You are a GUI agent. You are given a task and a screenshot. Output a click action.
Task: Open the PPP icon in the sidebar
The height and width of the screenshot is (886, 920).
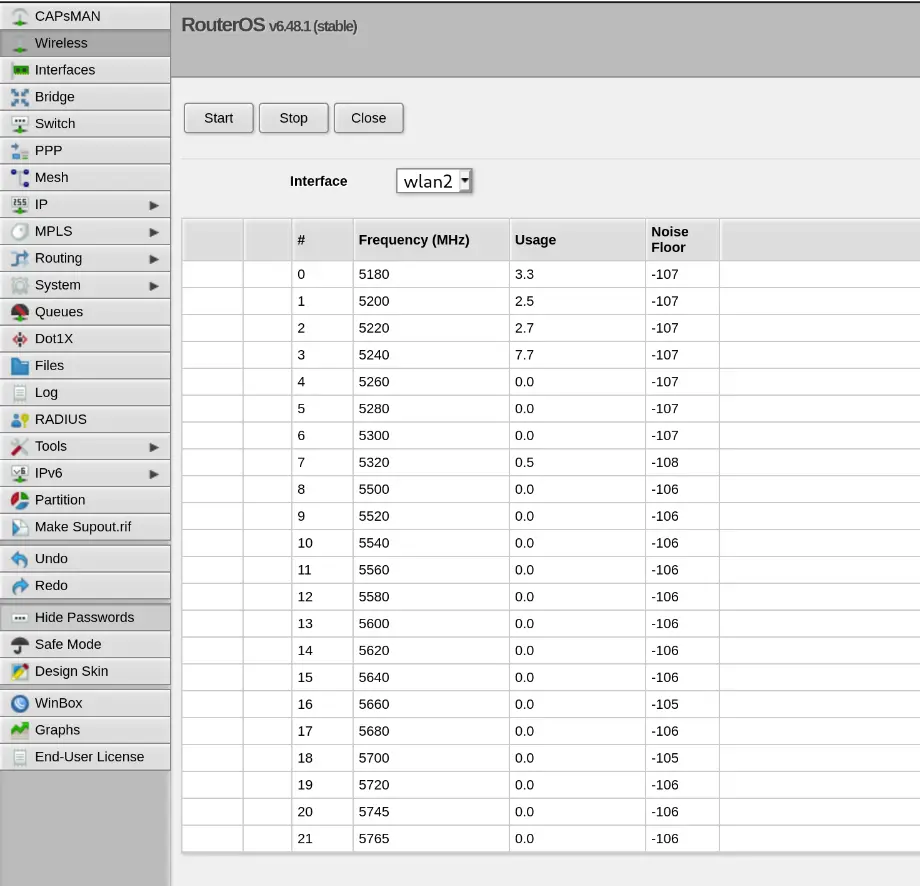(20, 151)
